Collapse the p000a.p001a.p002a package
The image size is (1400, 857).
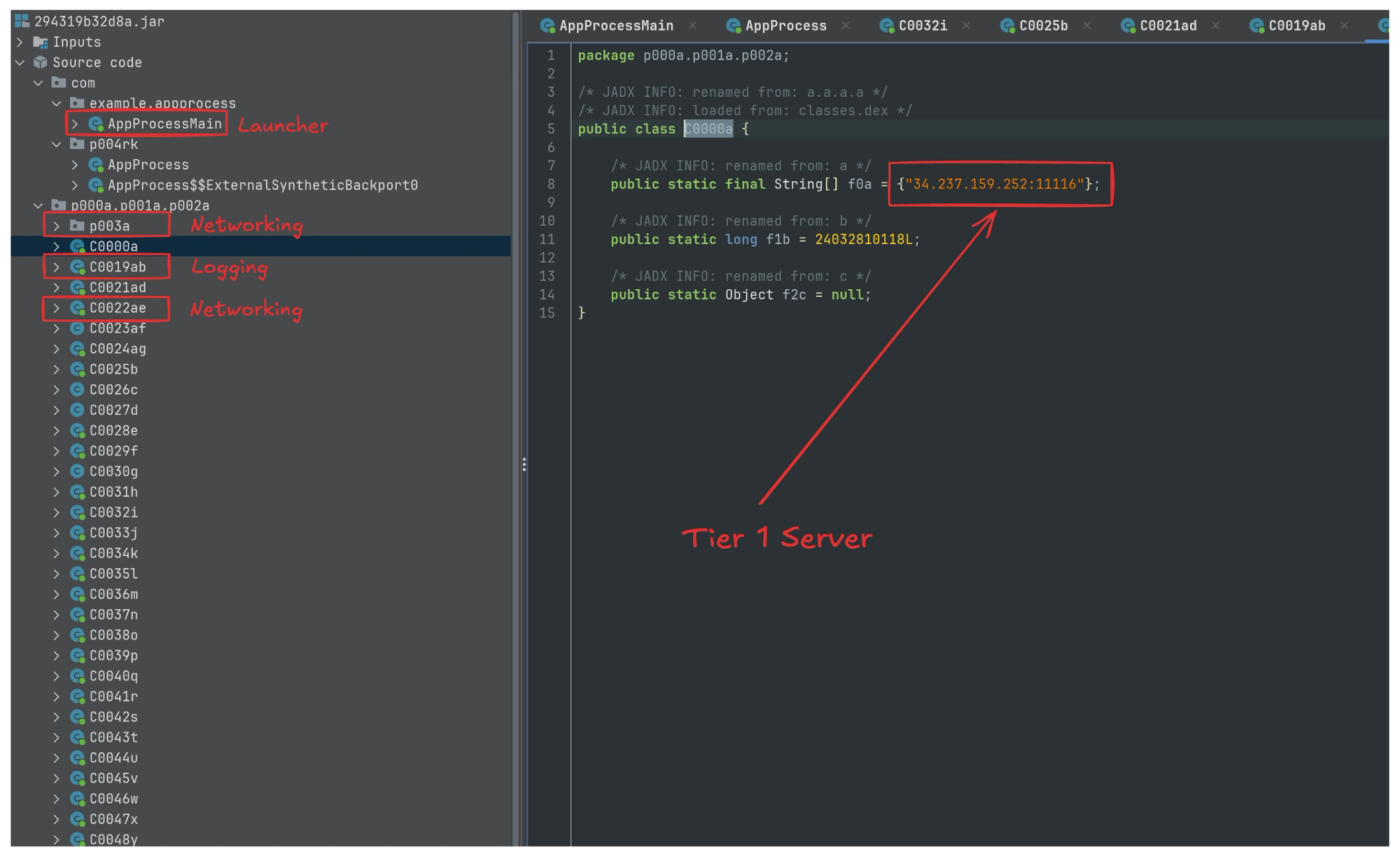tap(38, 205)
